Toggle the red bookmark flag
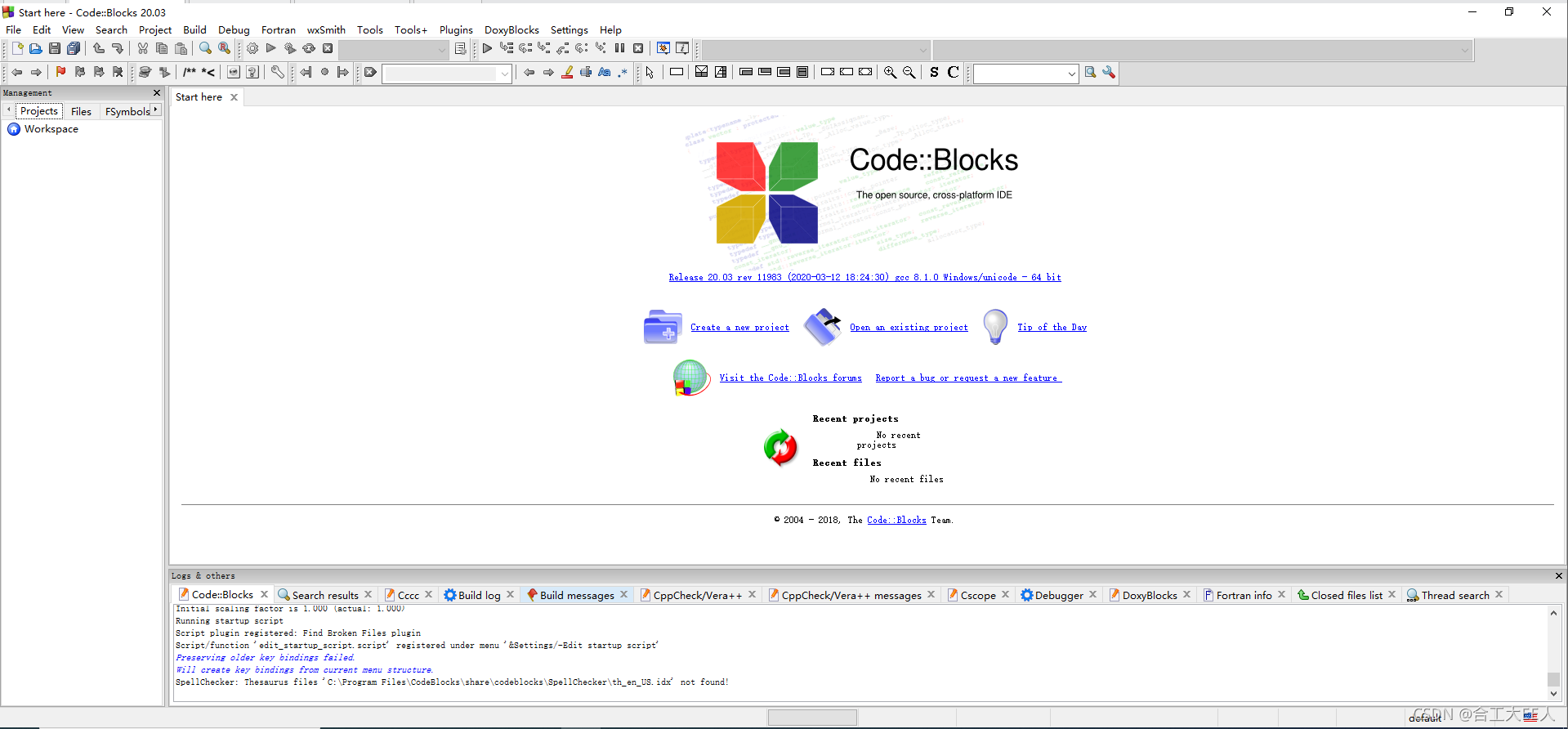 (60, 73)
